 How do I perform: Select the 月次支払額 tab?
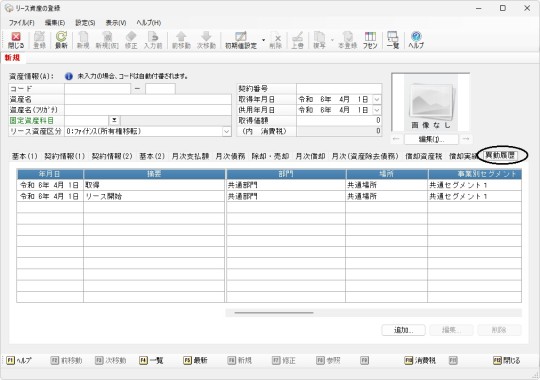[190, 156]
